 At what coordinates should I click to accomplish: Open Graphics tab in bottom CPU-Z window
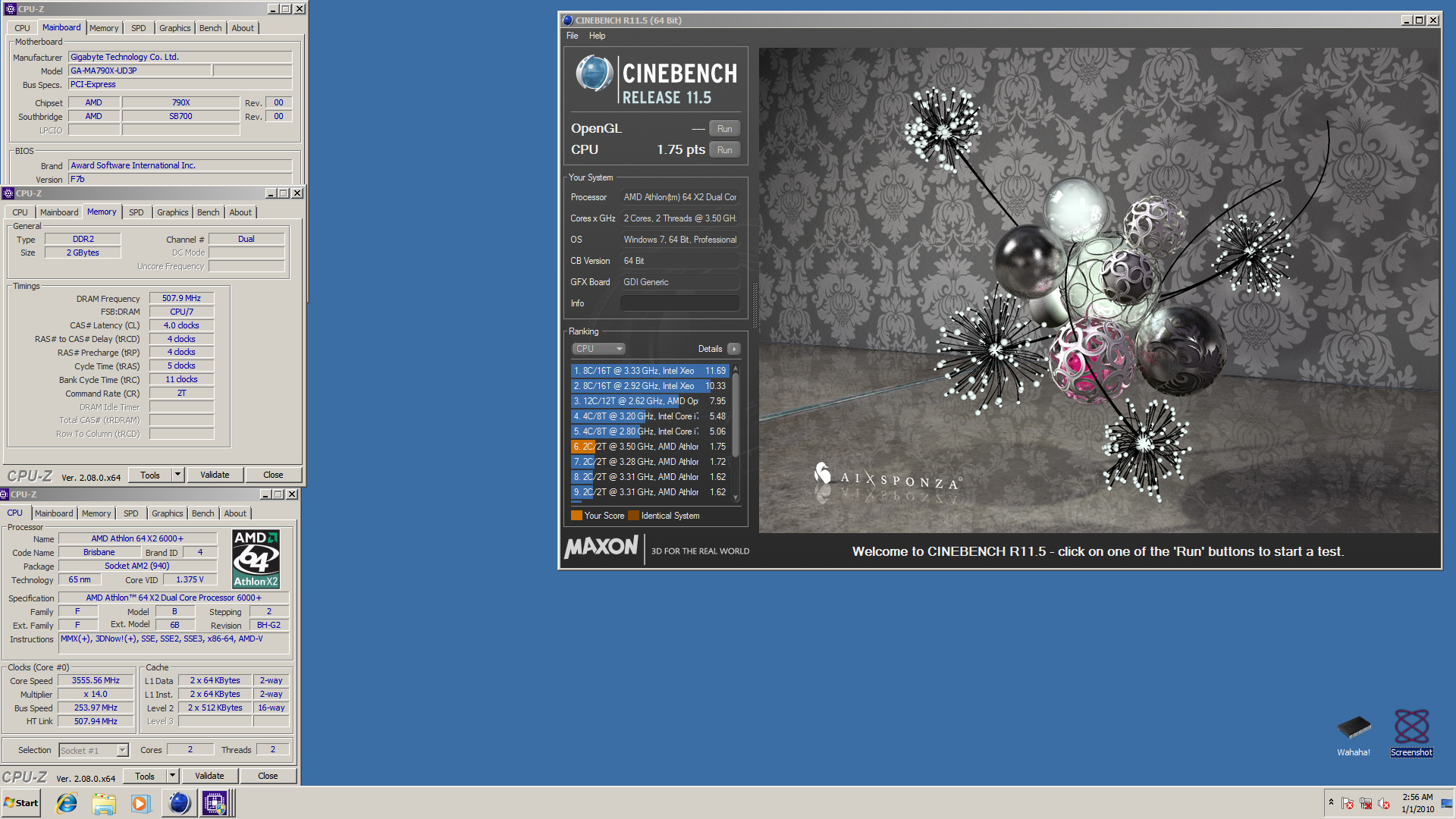tap(167, 513)
